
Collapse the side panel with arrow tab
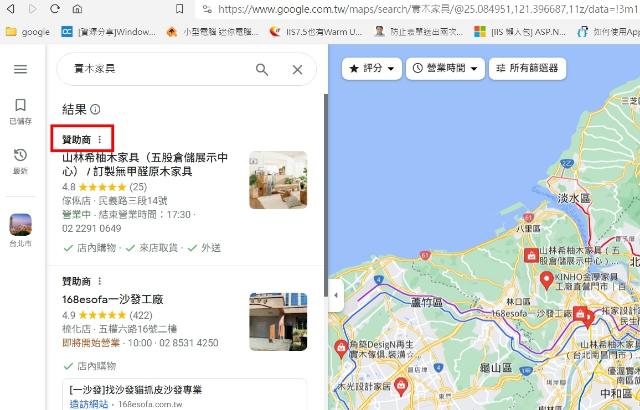(x=336, y=295)
